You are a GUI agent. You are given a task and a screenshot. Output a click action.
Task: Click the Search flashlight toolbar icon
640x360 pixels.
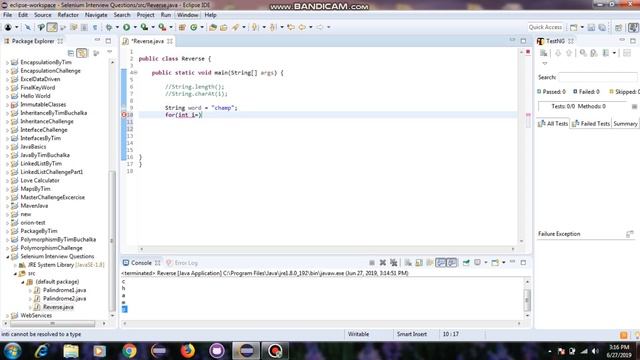click(236, 27)
